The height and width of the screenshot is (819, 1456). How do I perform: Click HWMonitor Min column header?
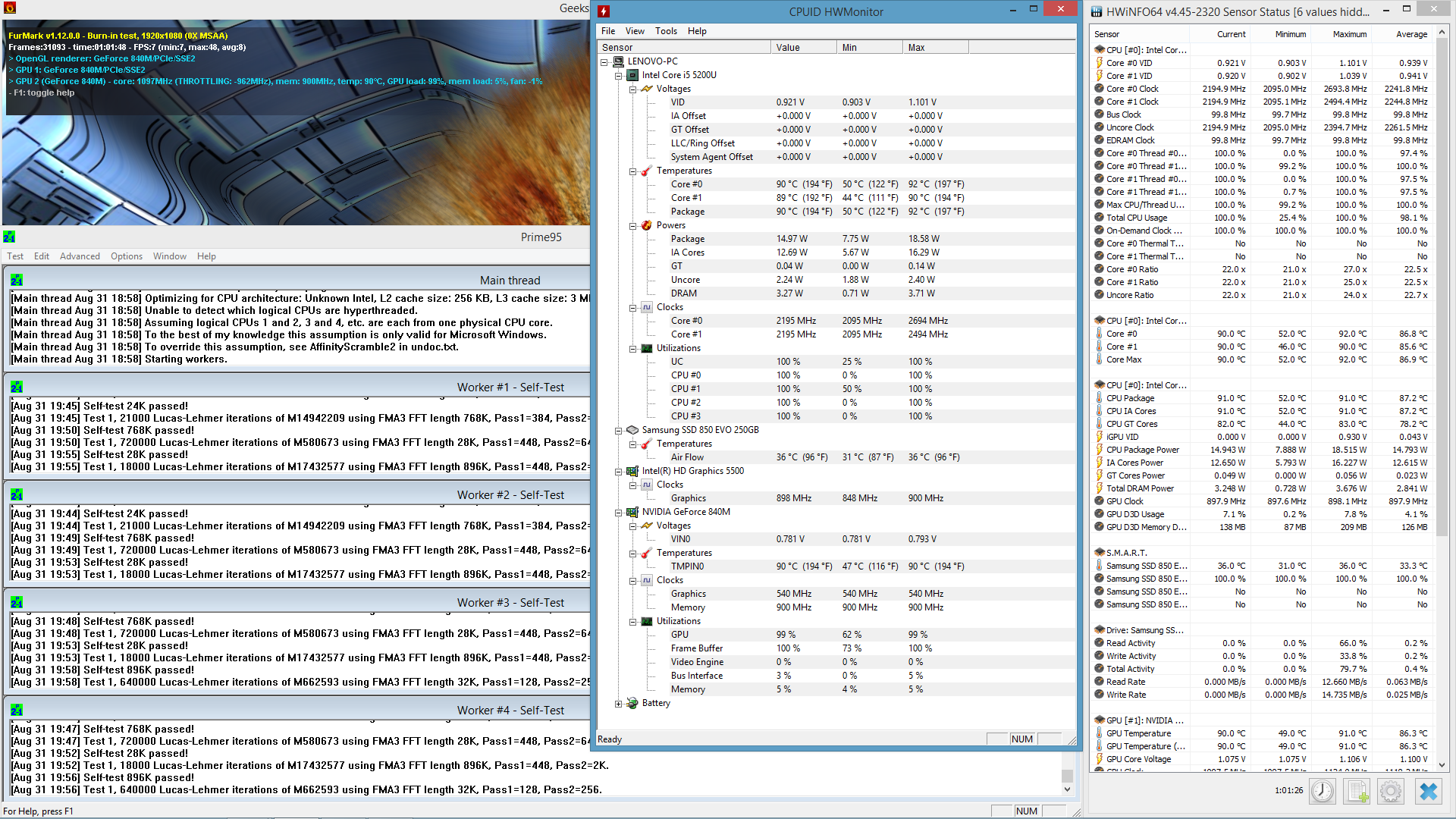click(870, 47)
